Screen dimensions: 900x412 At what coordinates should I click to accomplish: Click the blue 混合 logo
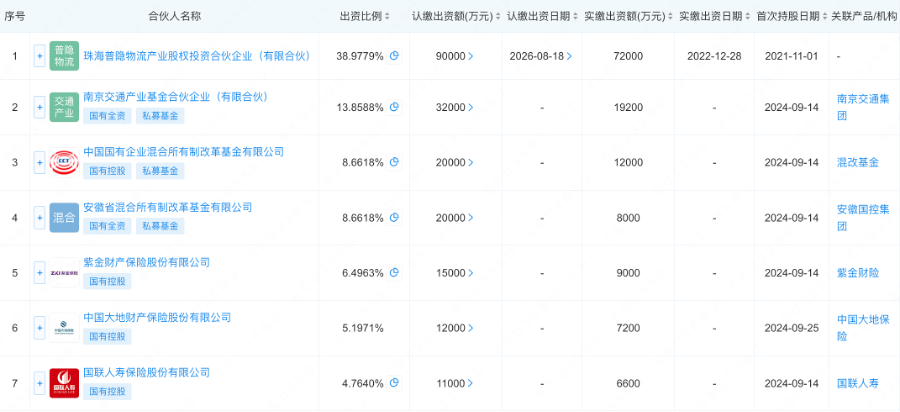click(64, 217)
